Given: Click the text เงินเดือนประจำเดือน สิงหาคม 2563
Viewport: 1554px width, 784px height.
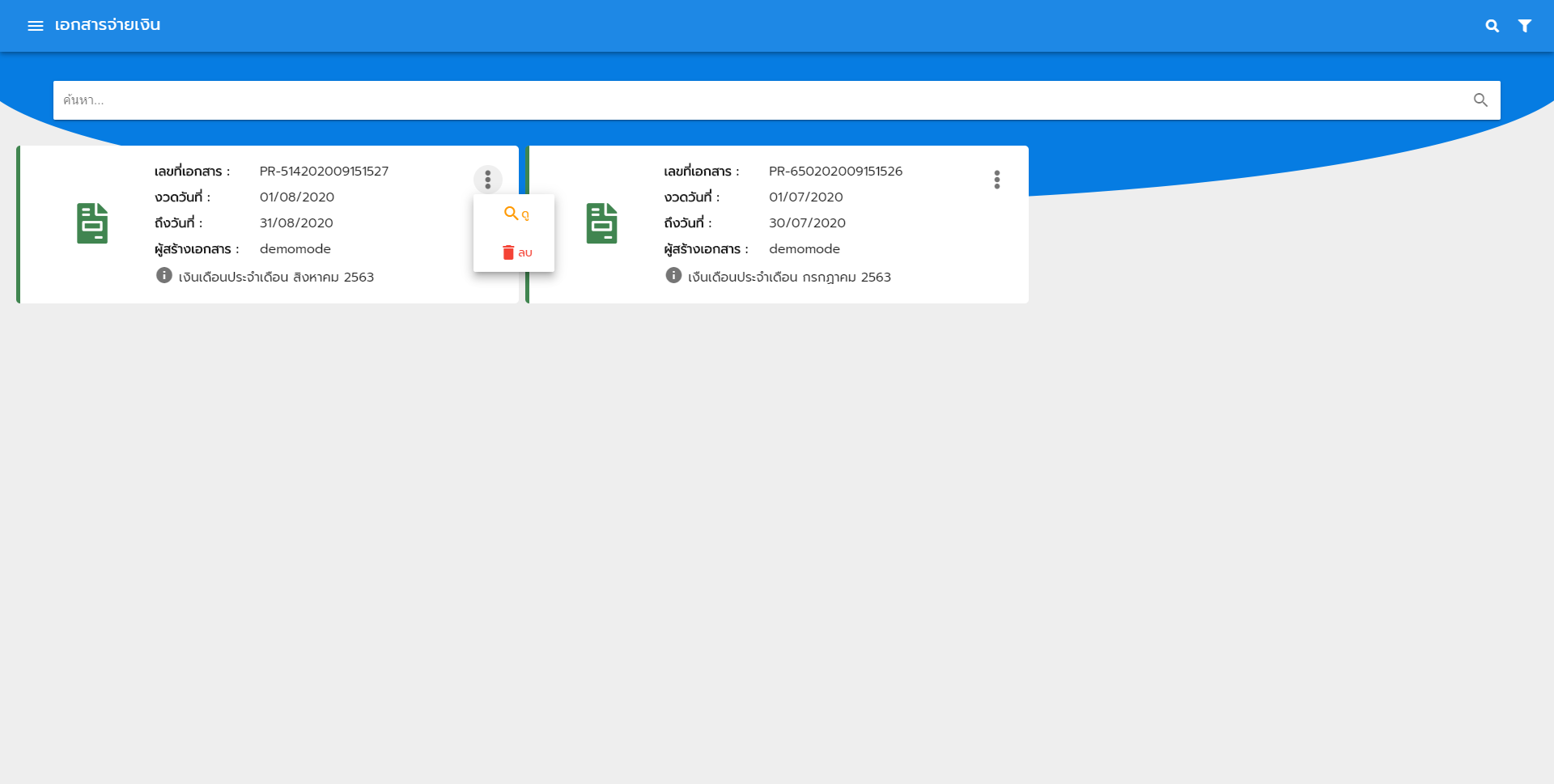Looking at the screenshot, I should point(276,277).
